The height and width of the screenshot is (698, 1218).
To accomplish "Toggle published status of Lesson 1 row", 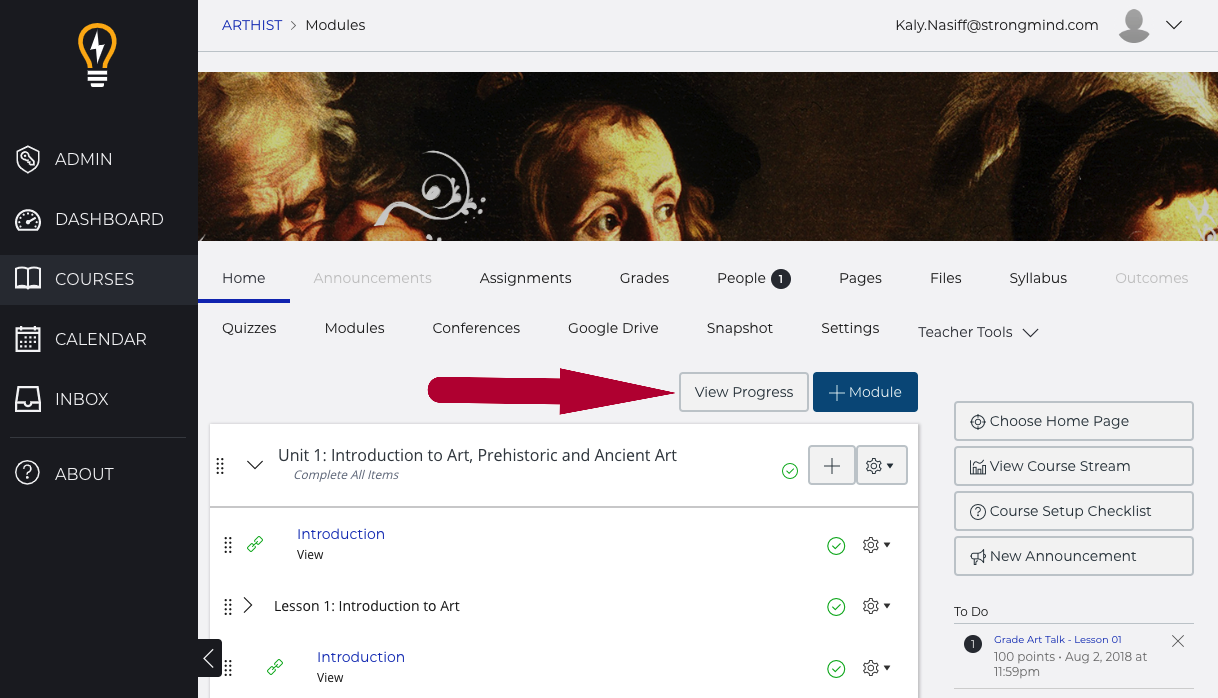I will tap(836, 607).
